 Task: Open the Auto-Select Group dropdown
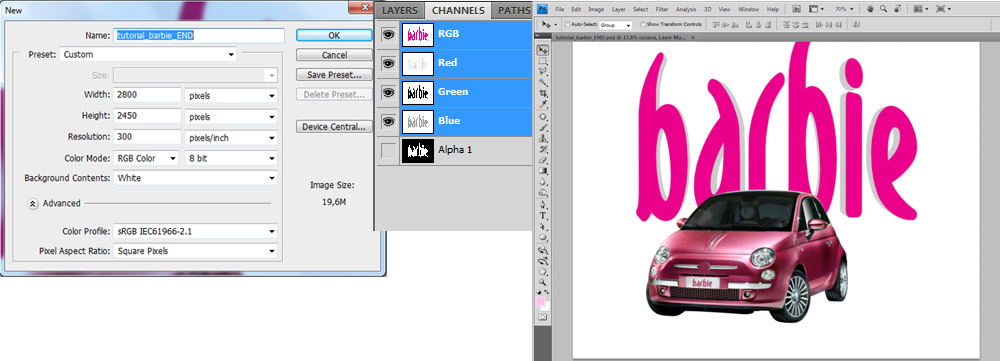click(615, 25)
